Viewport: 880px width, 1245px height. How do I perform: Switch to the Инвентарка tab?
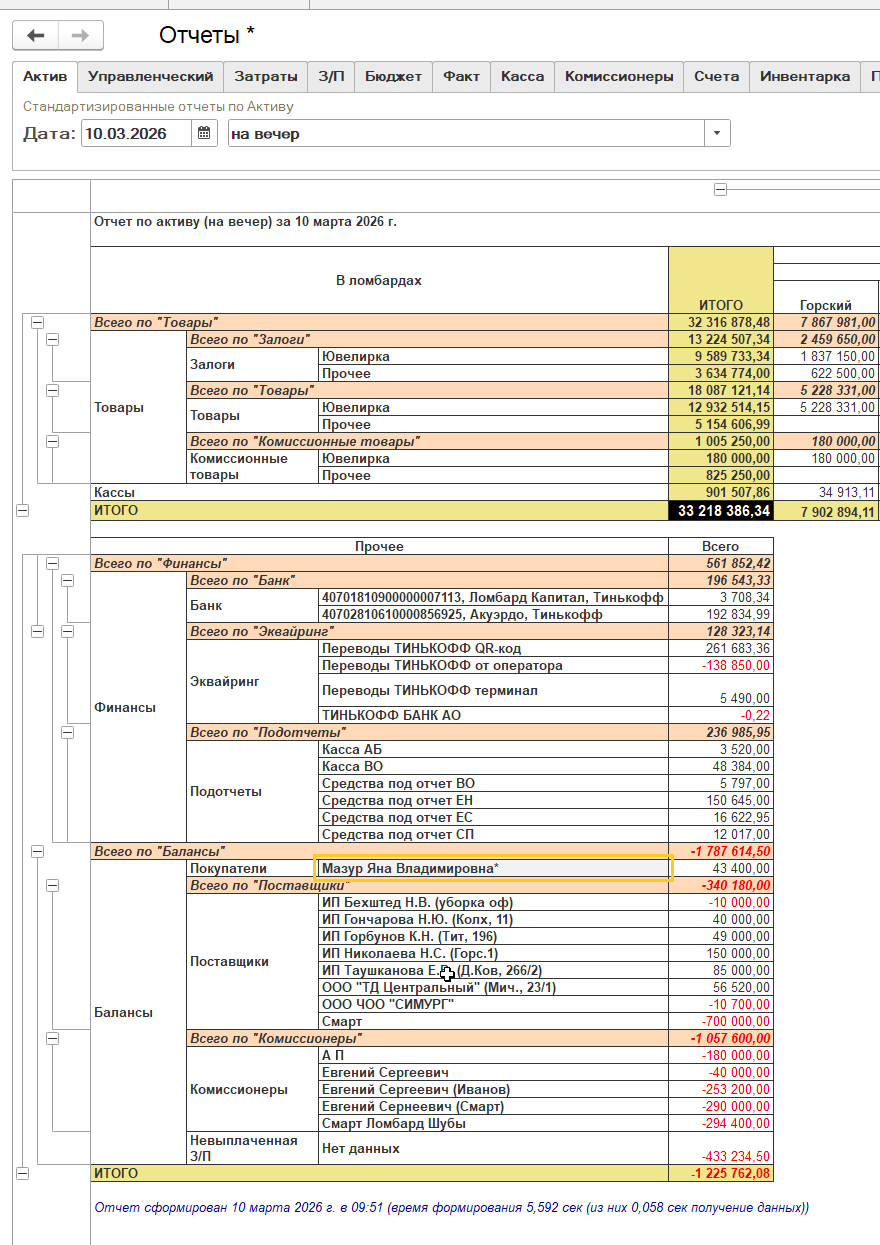[x=804, y=76]
